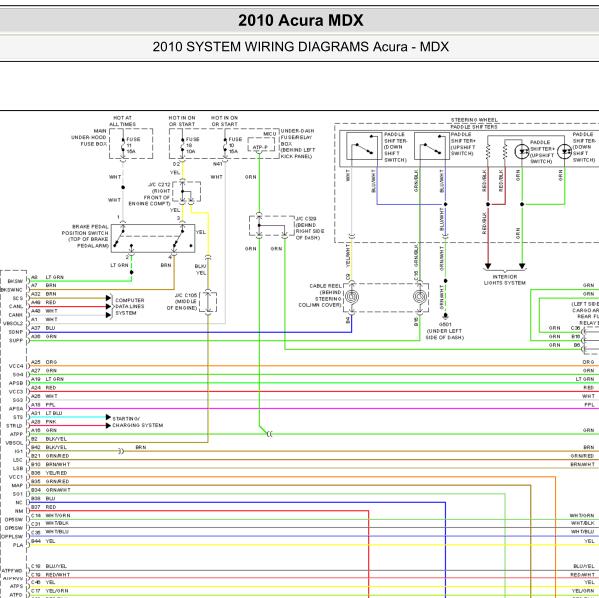Click the "C17 YEL/GRN" pin label
The height and width of the screenshot is (598, 599).
[50, 591]
